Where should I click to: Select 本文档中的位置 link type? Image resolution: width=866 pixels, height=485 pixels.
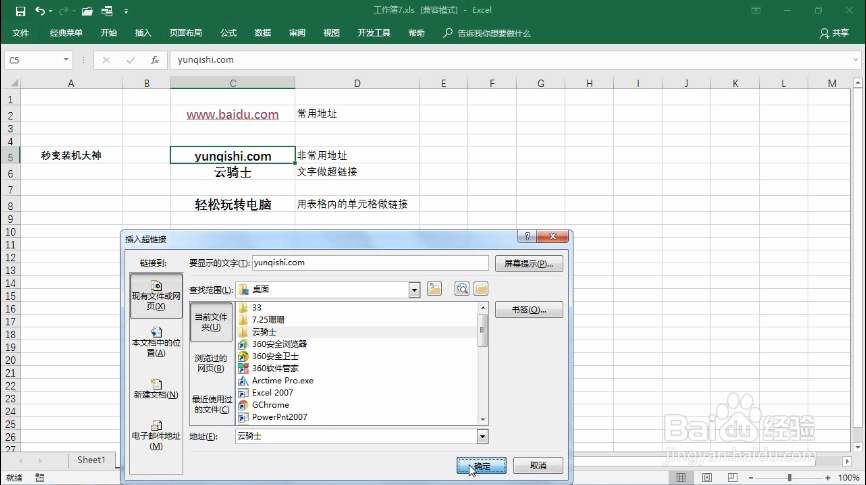coord(156,341)
